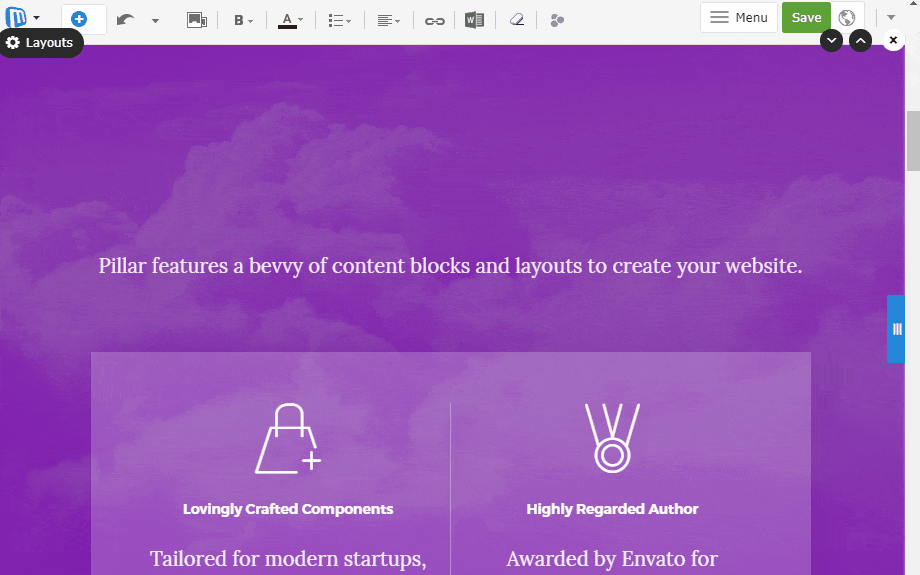The image size is (920, 575).
Task: Move block up with chevron
Action: click(860, 40)
